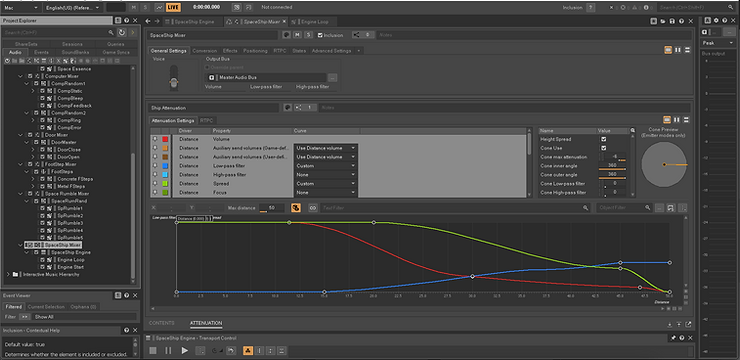Click the LIVE editing button
The height and width of the screenshot is (360, 740).
173,7
